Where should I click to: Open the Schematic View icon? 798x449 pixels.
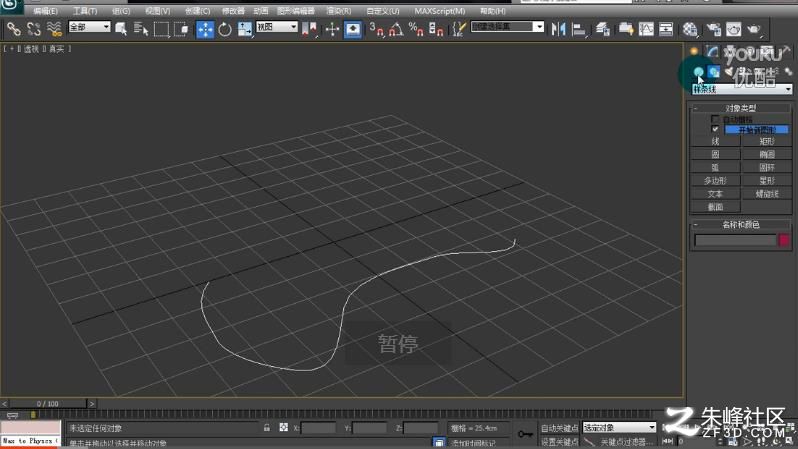coord(666,29)
